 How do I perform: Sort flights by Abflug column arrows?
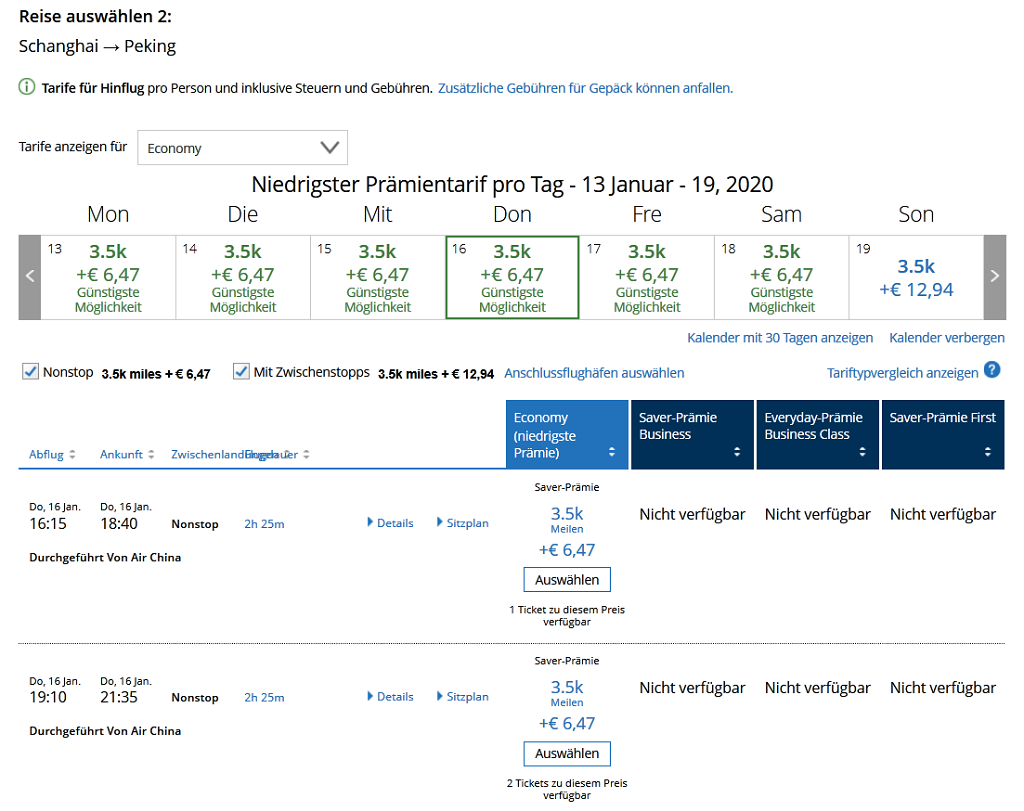[73, 455]
